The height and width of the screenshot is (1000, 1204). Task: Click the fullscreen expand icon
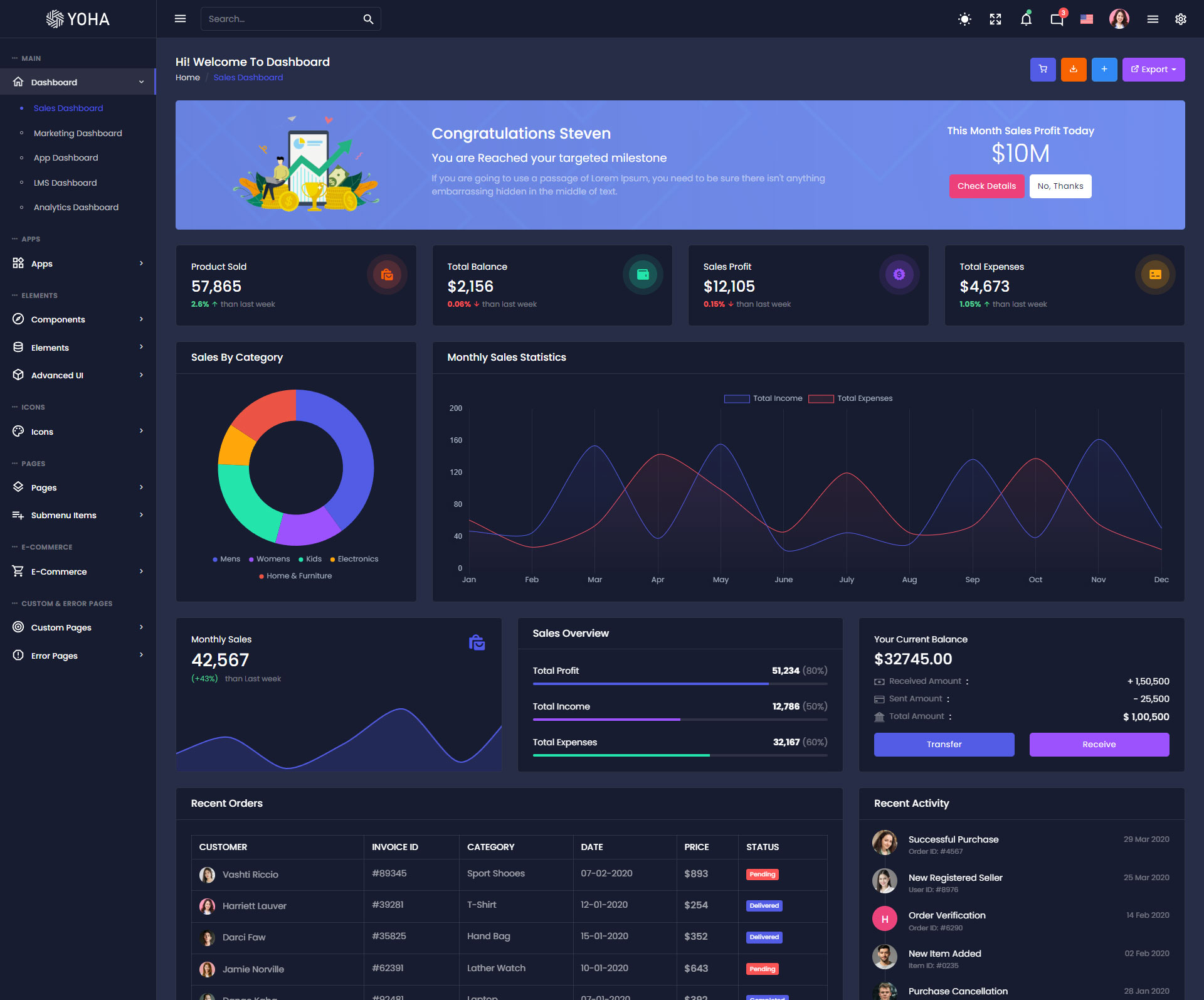[x=995, y=19]
